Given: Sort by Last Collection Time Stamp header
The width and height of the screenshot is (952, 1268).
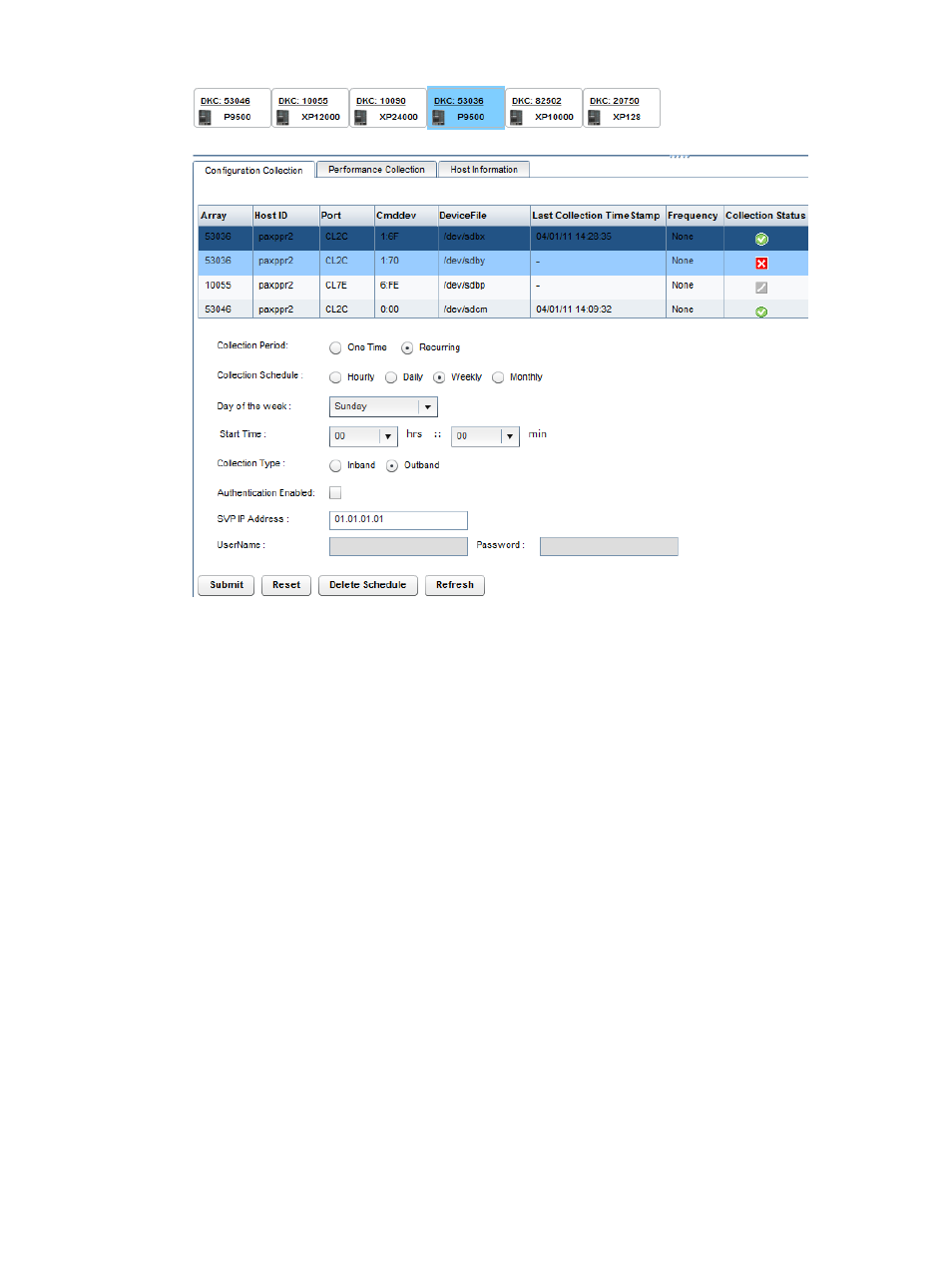Looking at the screenshot, I should [597, 216].
